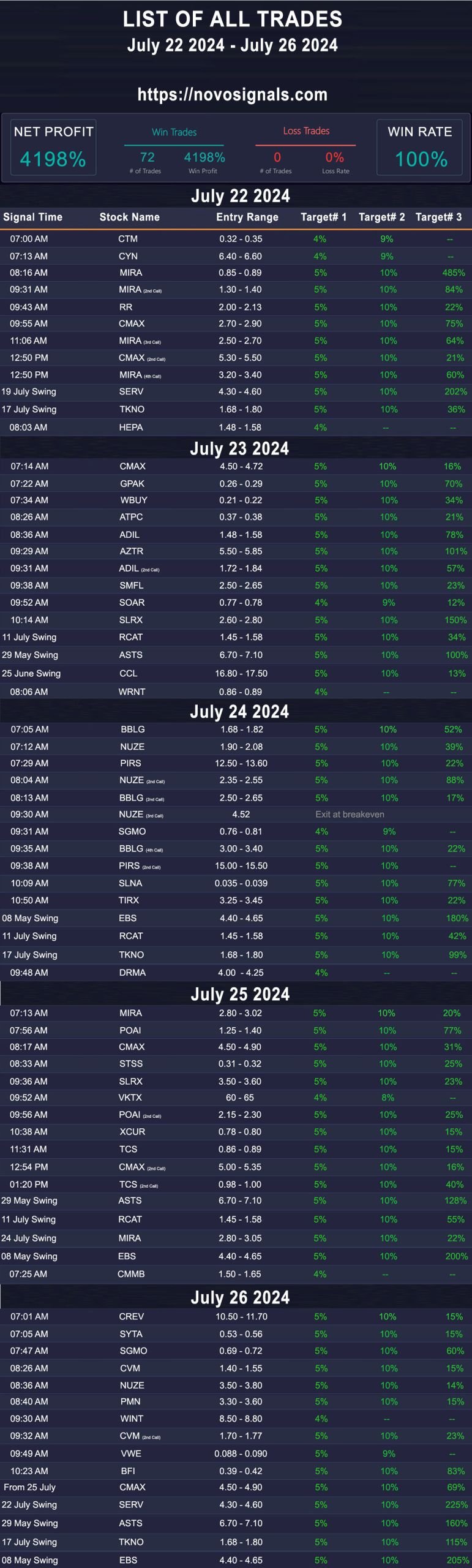This screenshot has width=472, height=1568.
Task: Click the 225% target on 22 July Swing SERV
Action: pos(455,1504)
